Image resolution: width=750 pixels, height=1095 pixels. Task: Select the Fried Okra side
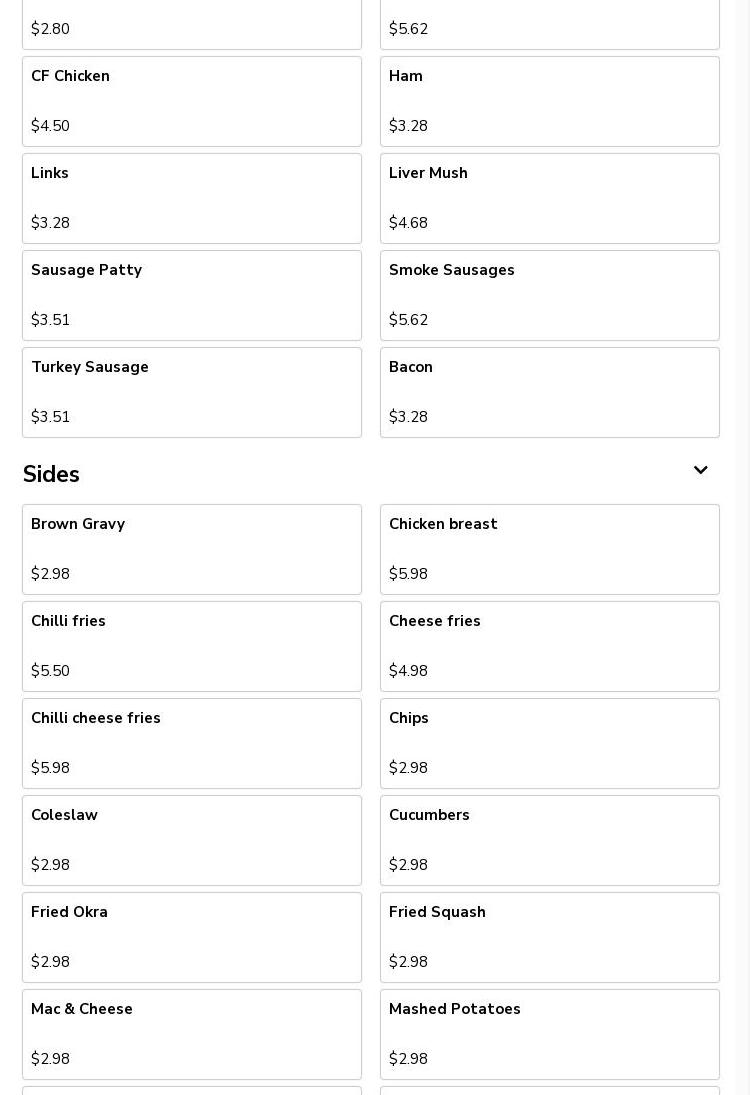[x=192, y=937]
